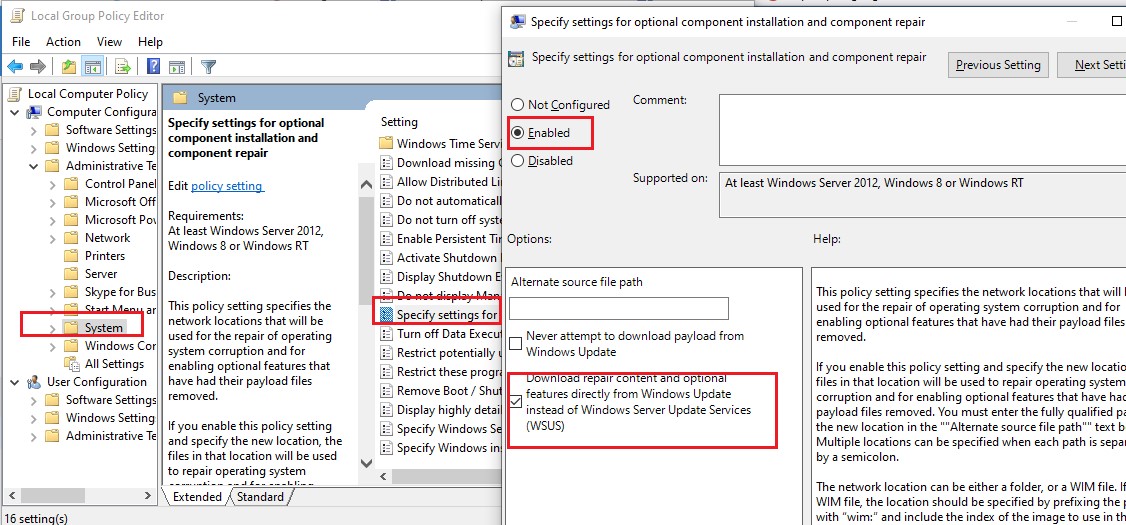This screenshot has width=1126, height=525.
Task: Check Never attempt to download payload checkbox
Action: tap(516, 344)
